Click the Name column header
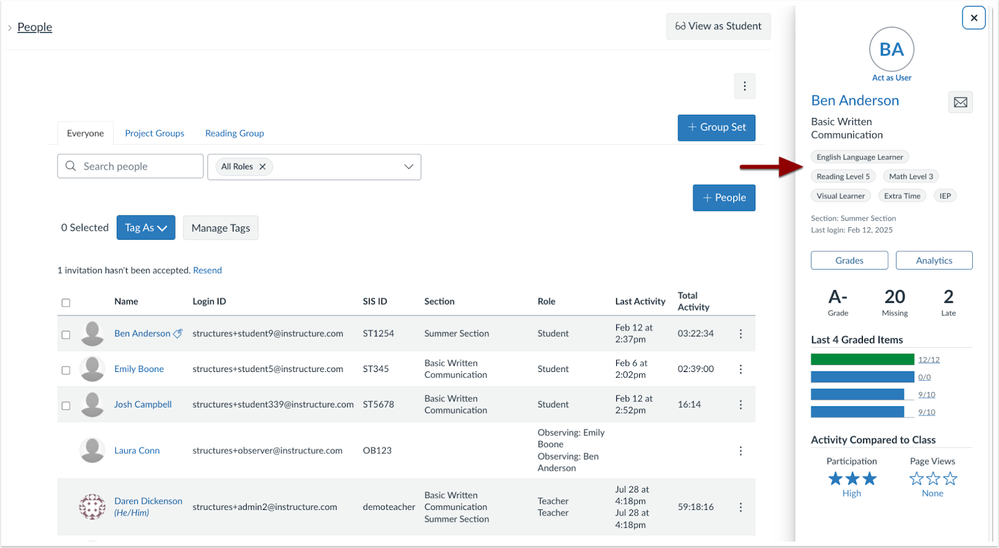999x548 pixels. coord(126,301)
